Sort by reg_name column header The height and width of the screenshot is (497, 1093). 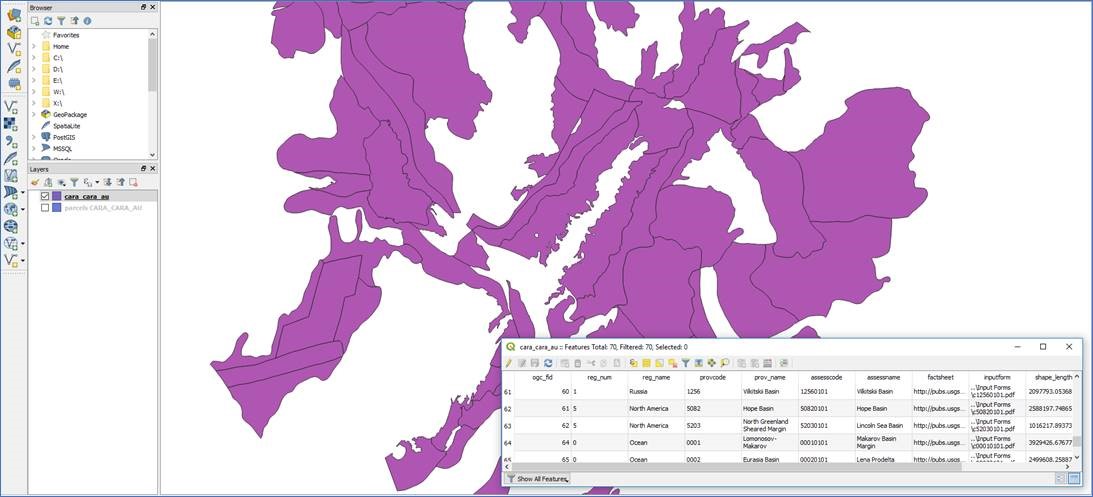coord(655,376)
